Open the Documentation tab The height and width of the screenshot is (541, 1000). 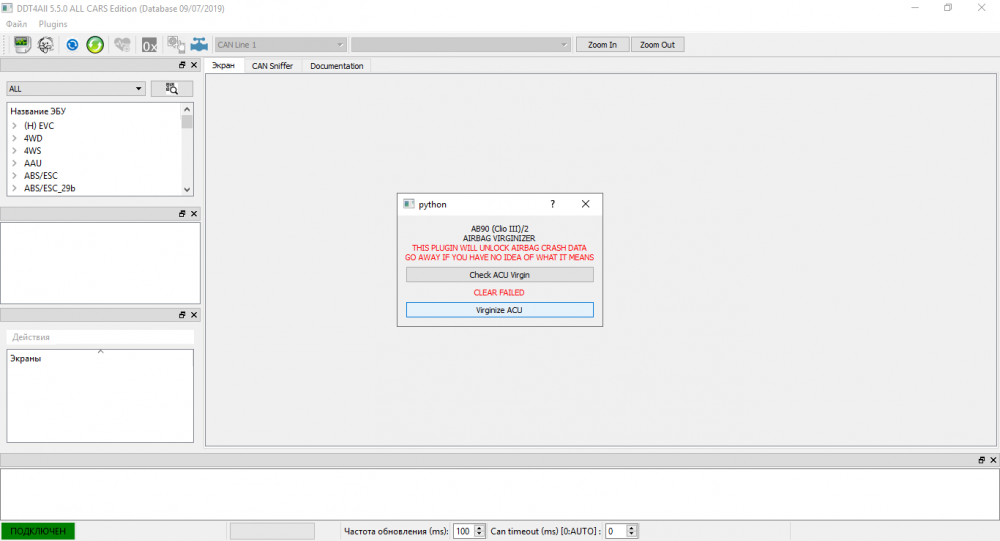tap(337, 66)
